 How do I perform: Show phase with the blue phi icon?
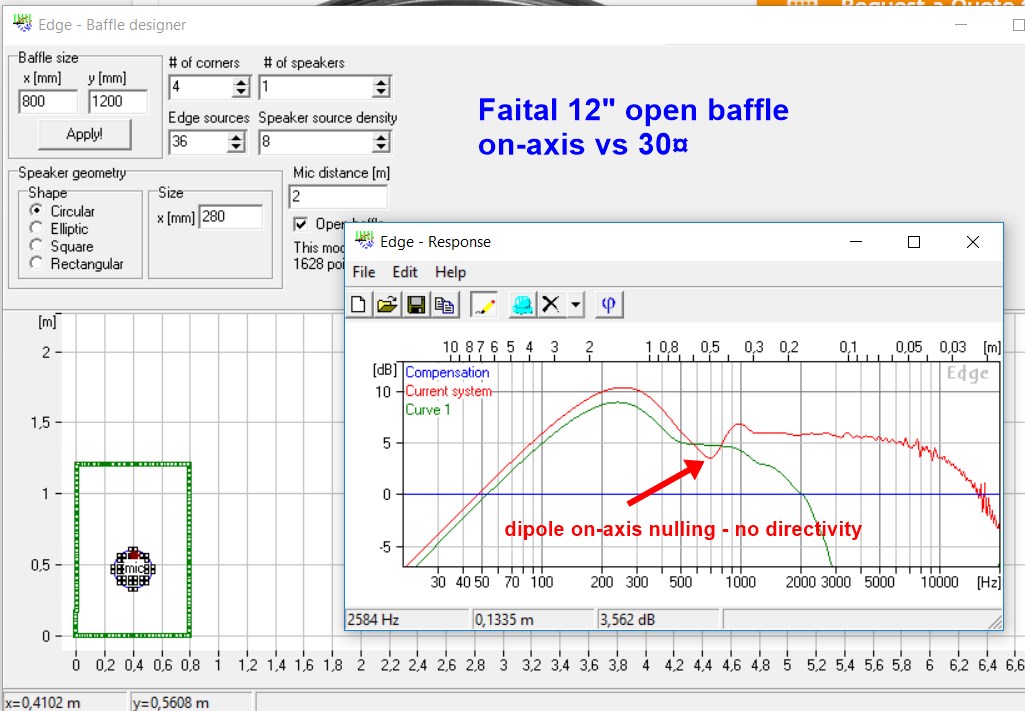(609, 305)
